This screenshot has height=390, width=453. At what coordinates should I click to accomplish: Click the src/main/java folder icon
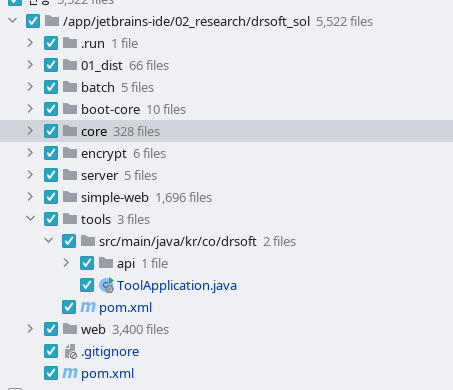pos(88,241)
